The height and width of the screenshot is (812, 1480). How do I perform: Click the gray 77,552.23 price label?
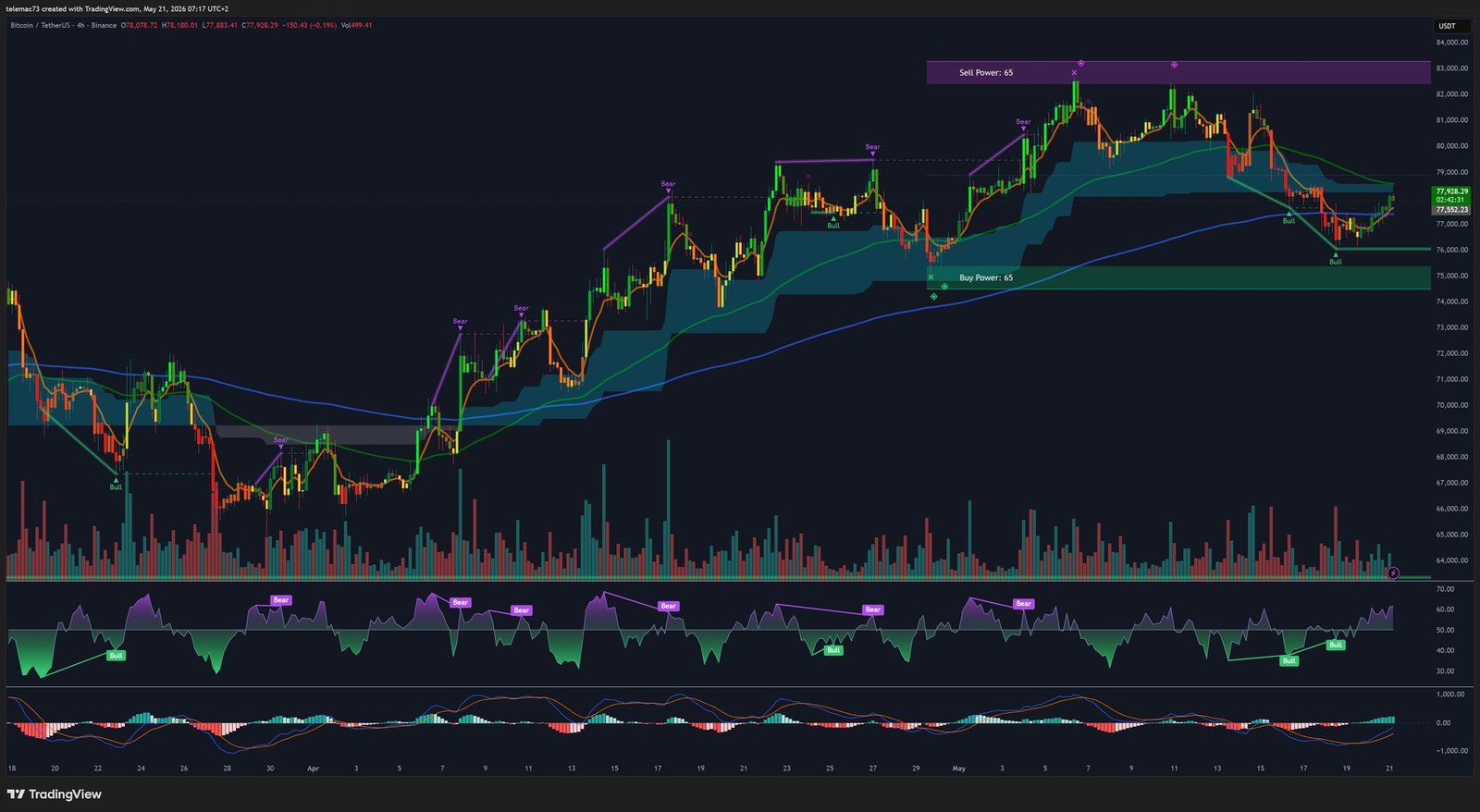[x=1451, y=210]
